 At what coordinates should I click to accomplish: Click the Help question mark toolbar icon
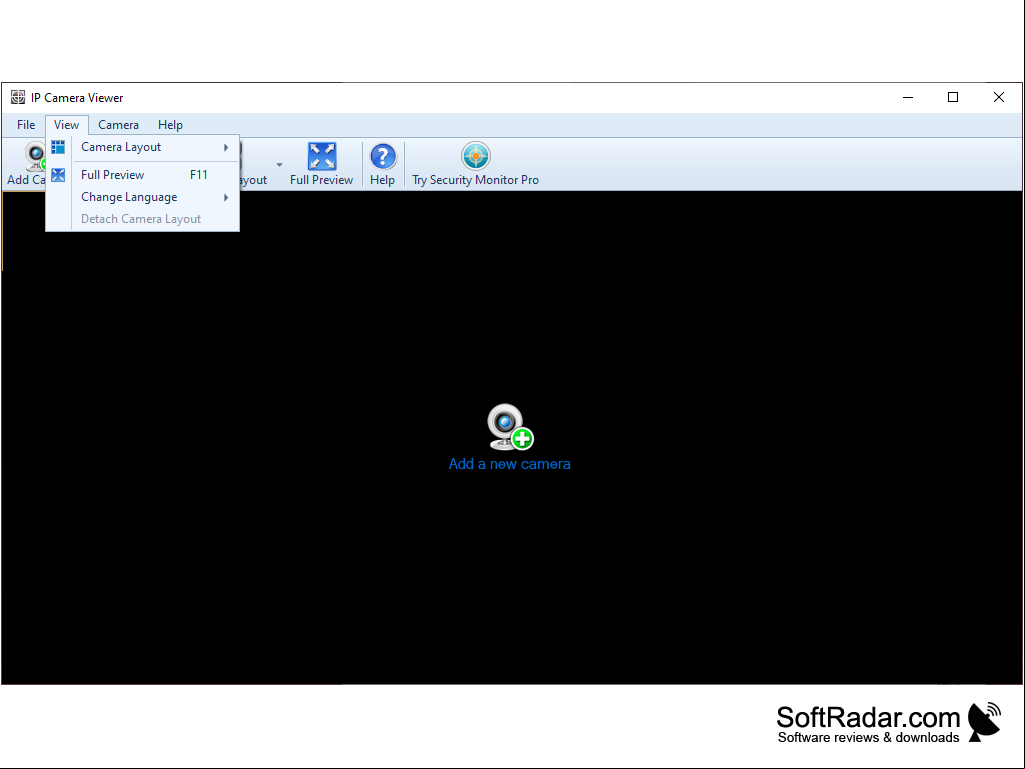coord(383,156)
